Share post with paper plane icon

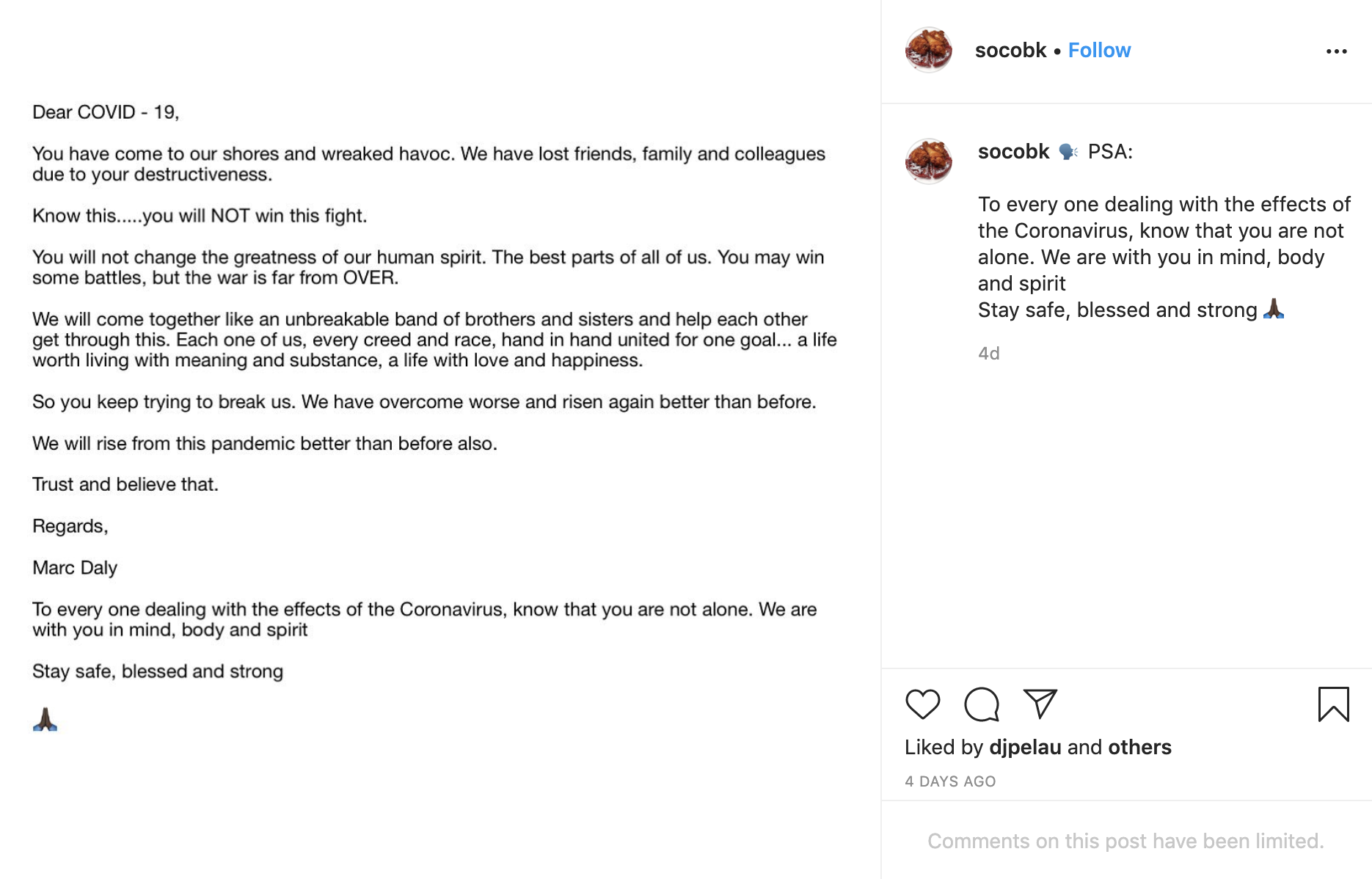[1040, 704]
